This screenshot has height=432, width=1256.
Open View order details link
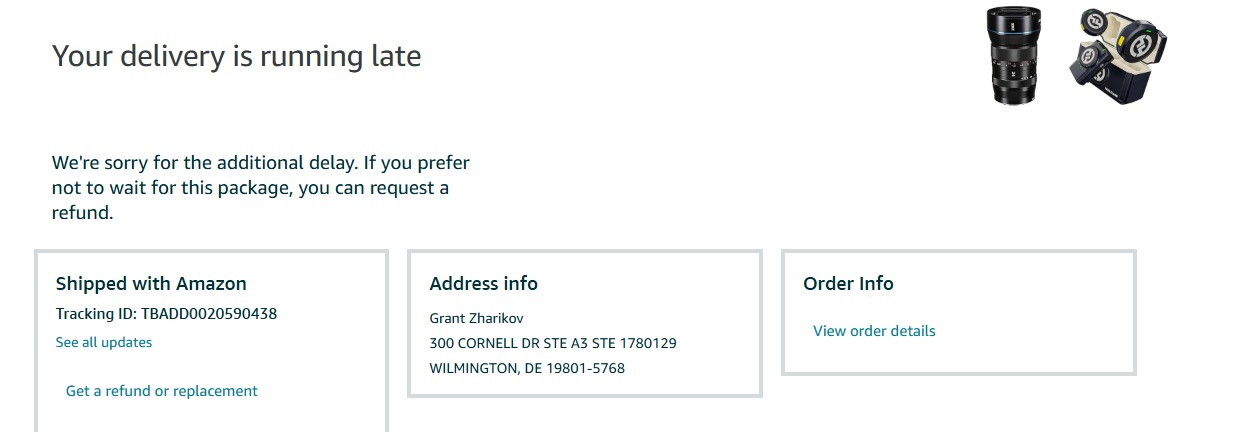[874, 331]
